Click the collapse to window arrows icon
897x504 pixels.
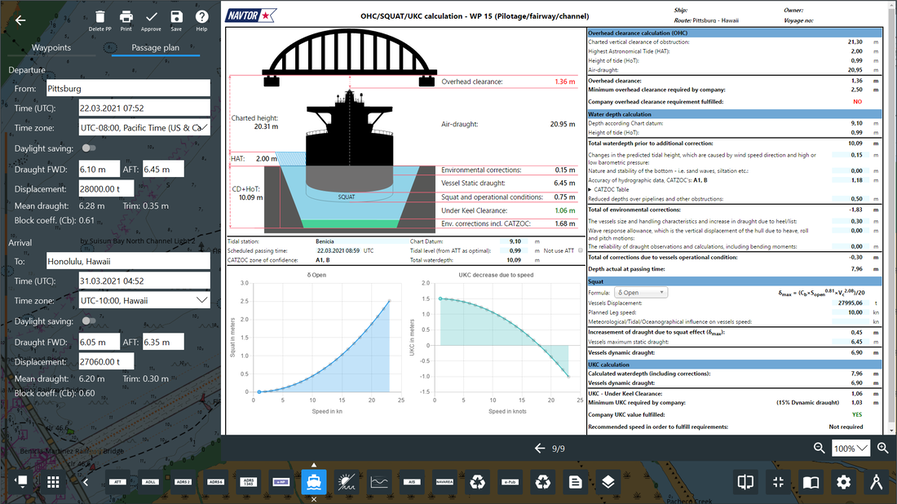[x=778, y=482]
